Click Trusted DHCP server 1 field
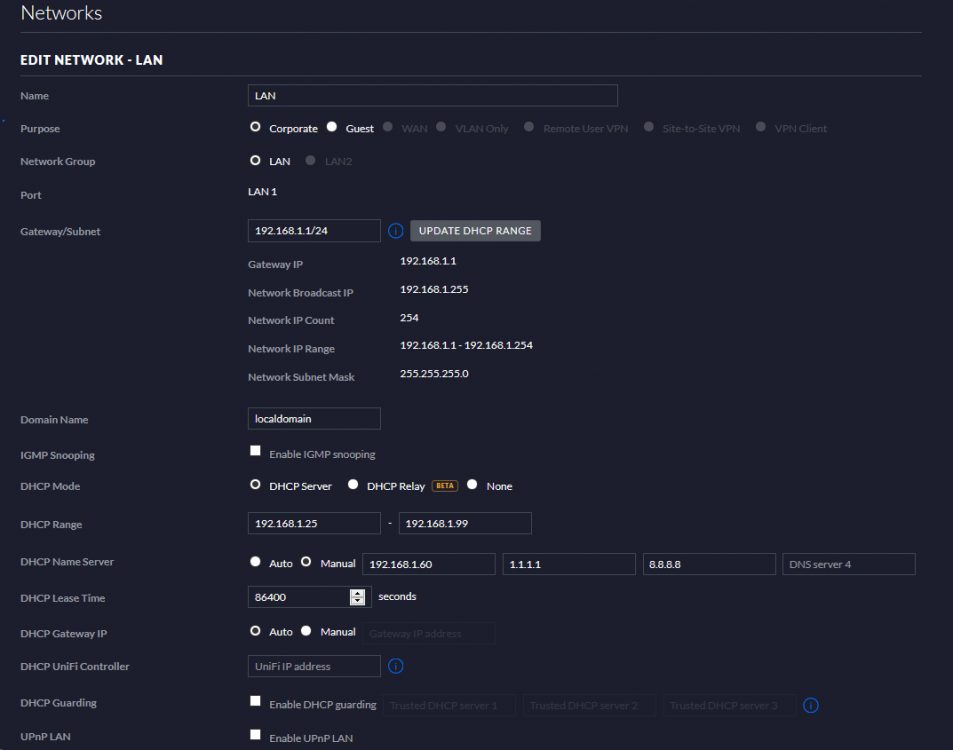This screenshot has height=750, width=953. click(x=450, y=705)
